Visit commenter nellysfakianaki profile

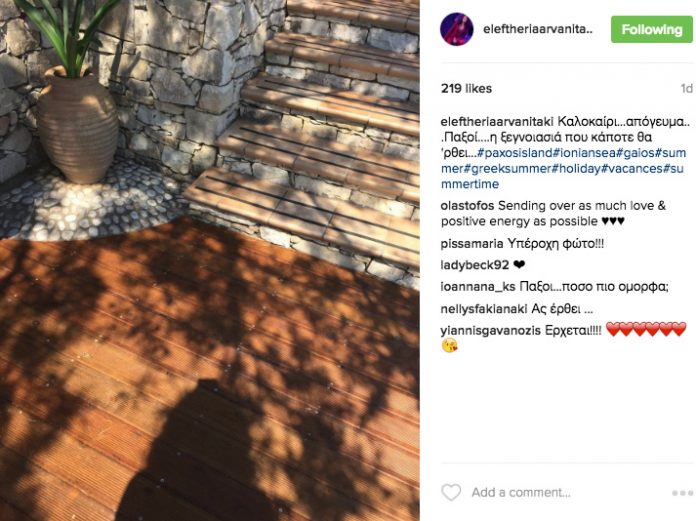click(x=484, y=309)
